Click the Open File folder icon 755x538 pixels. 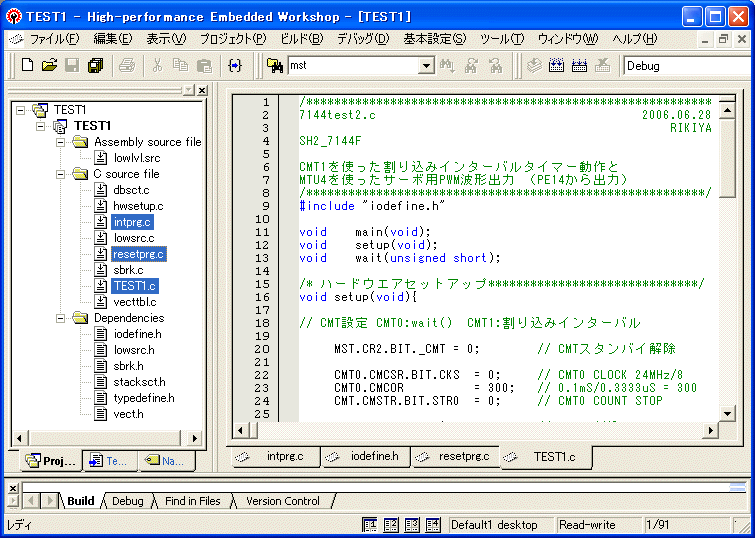[x=49, y=66]
